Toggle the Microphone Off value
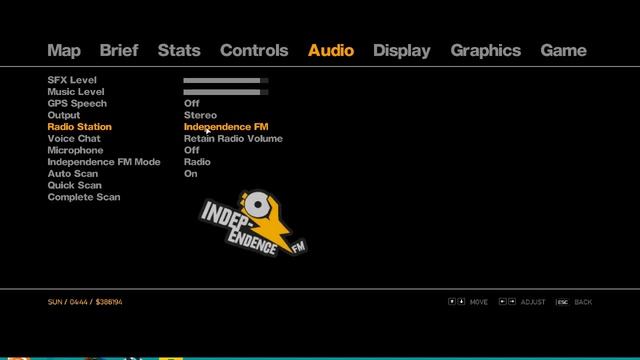The image size is (640, 360). point(191,150)
